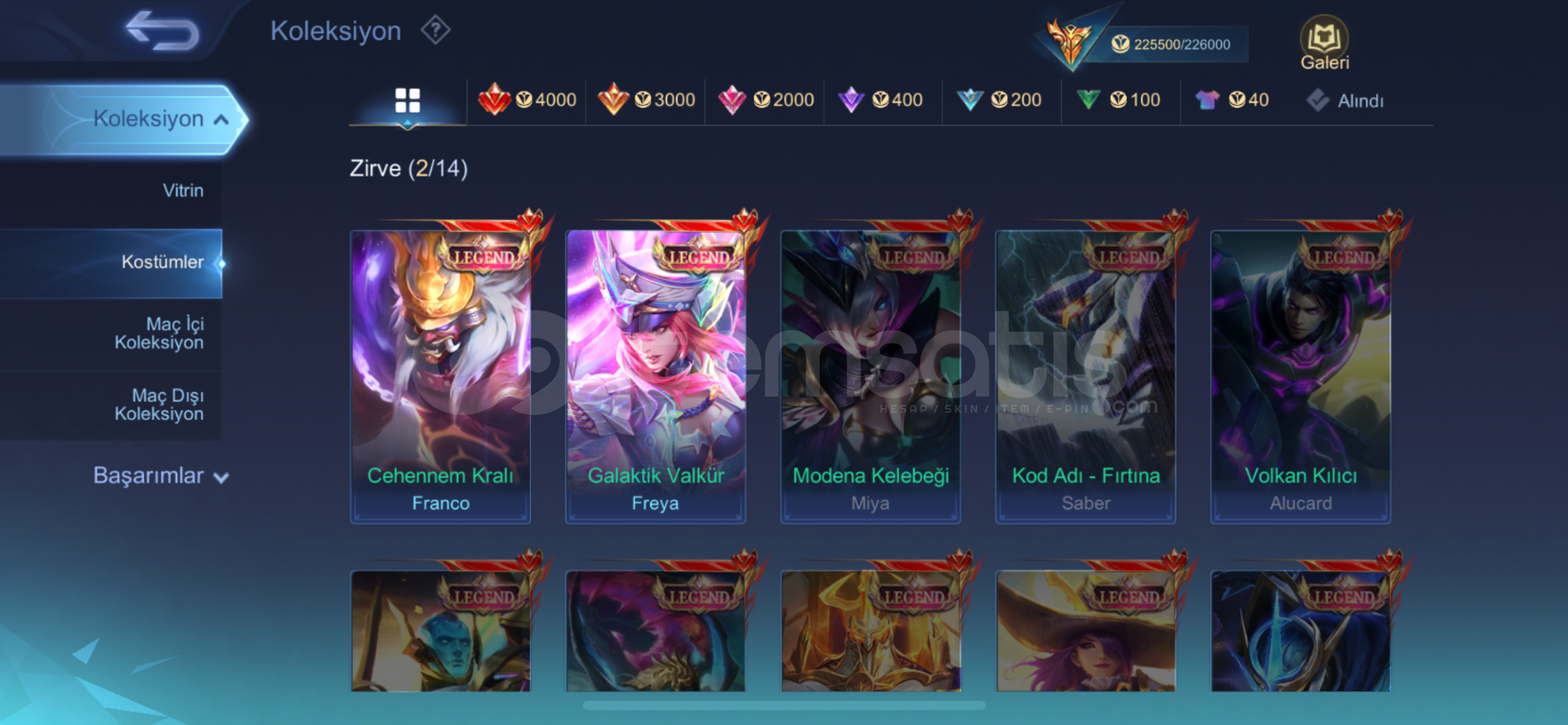Toggle the Alındı owned filter
The image size is (1568, 725).
pyautogui.click(x=1345, y=101)
